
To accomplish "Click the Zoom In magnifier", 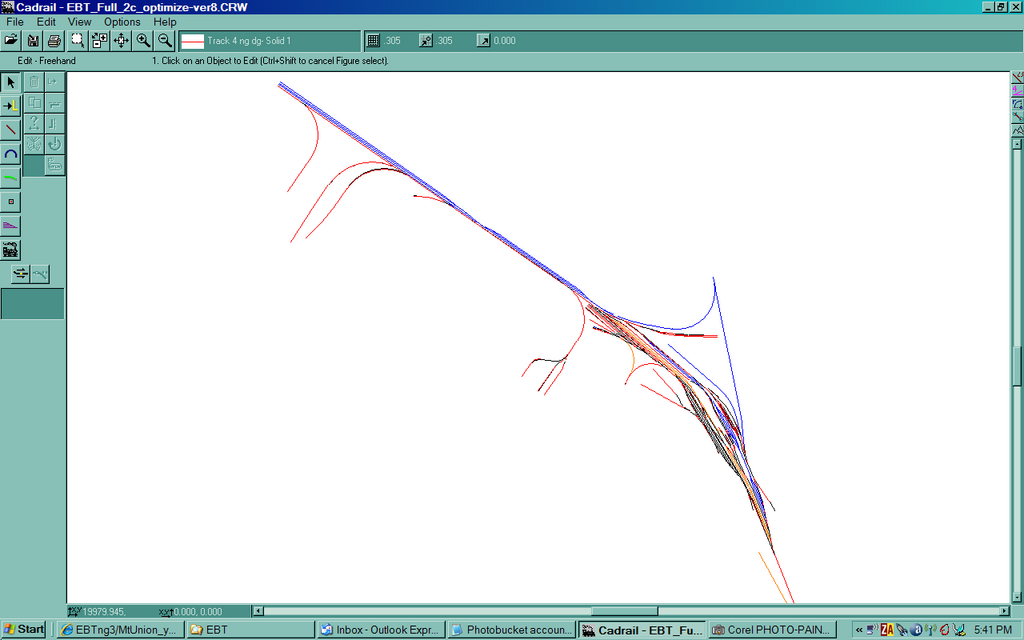I will [144, 40].
